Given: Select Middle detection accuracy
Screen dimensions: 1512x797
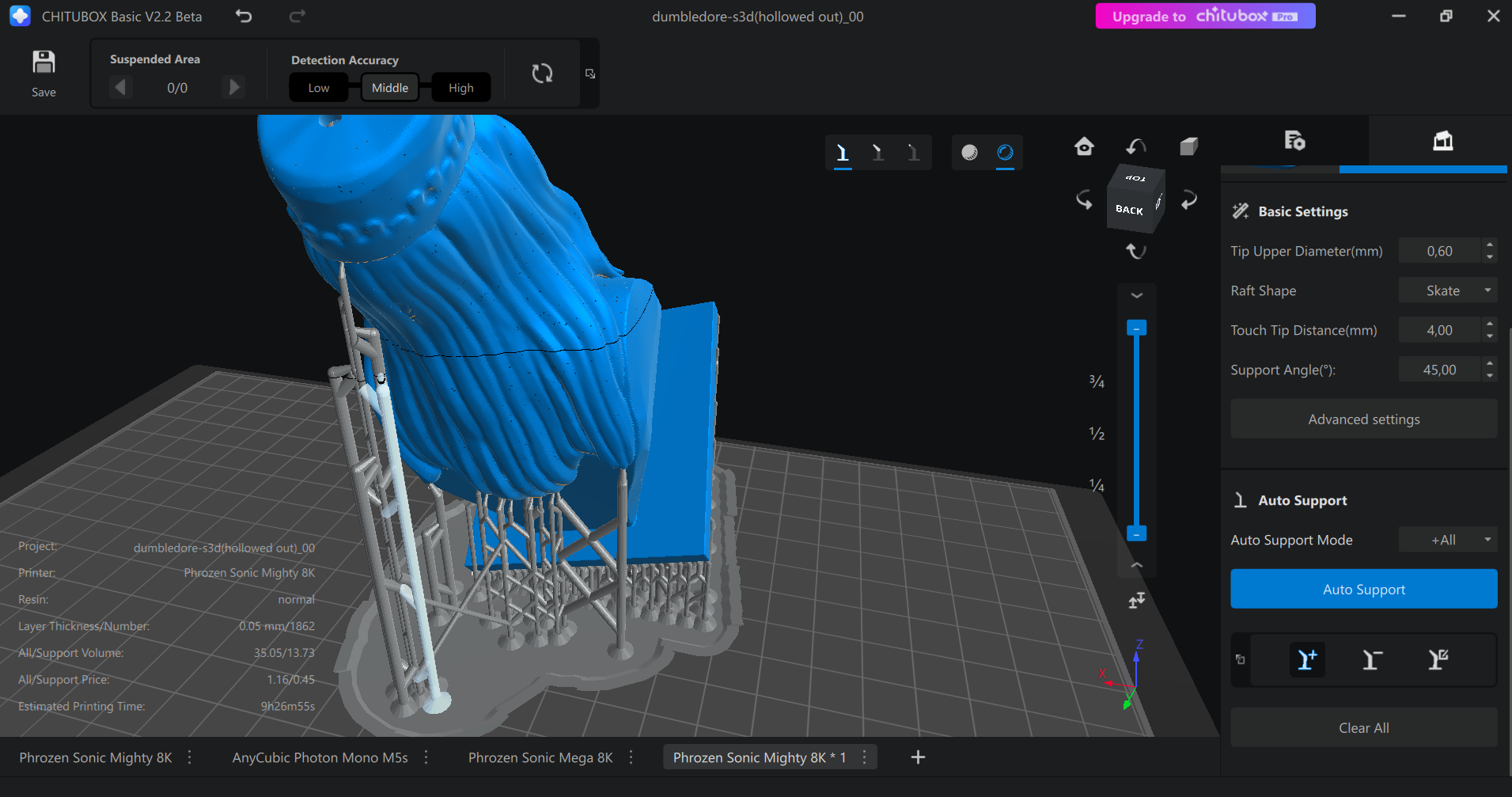Looking at the screenshot, I should [390, 88].
